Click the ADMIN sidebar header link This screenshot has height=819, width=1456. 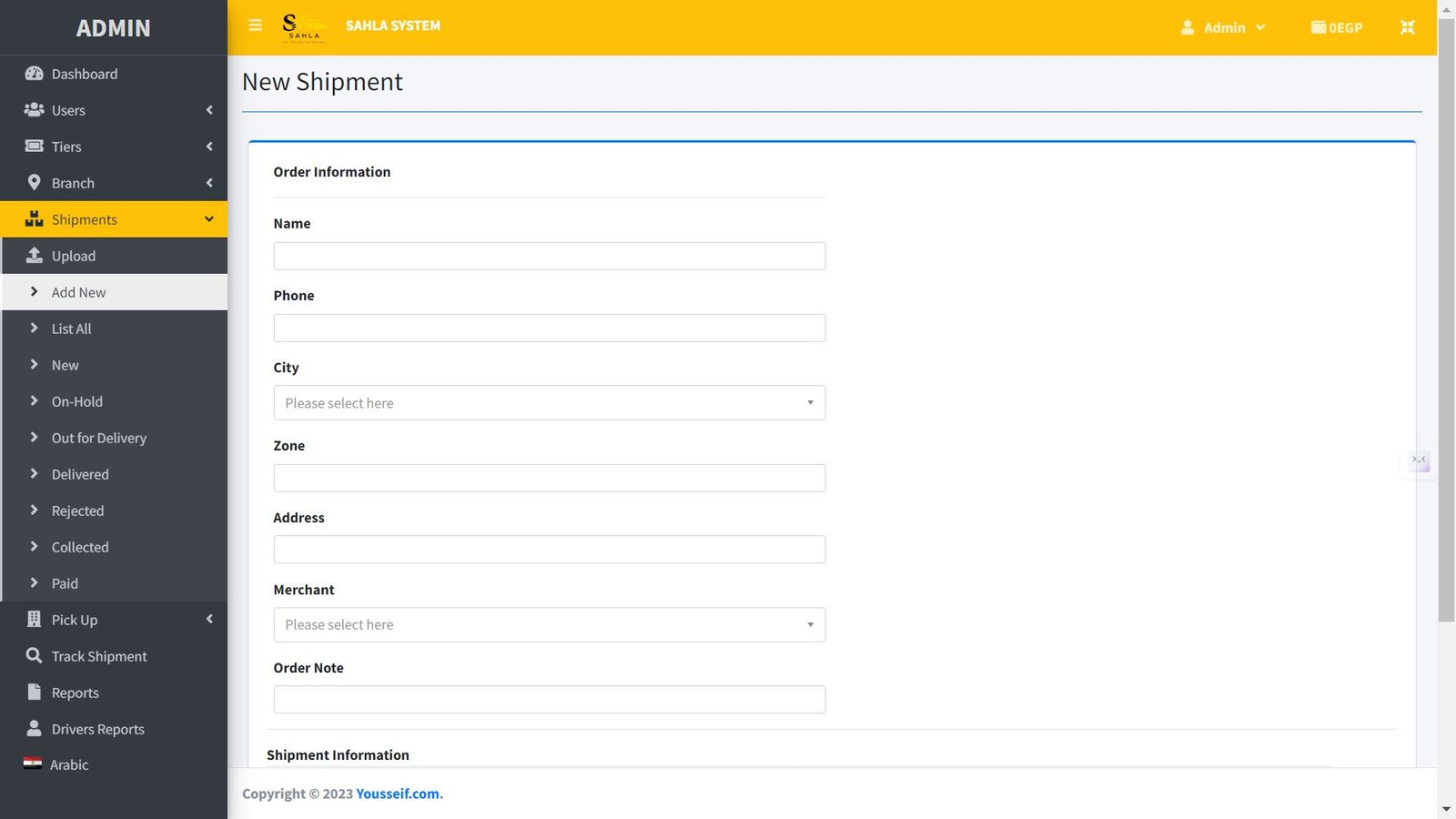114,28
